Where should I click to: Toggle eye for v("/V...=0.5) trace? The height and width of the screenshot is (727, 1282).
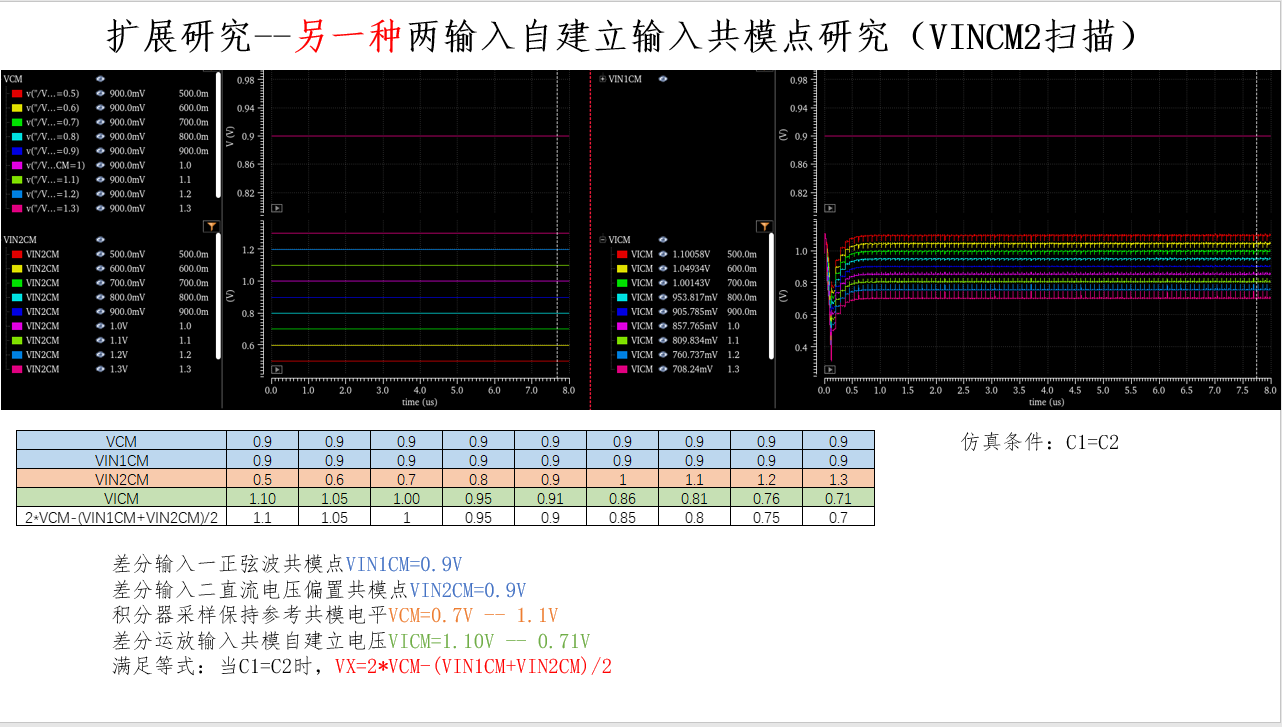click(101, 93)
